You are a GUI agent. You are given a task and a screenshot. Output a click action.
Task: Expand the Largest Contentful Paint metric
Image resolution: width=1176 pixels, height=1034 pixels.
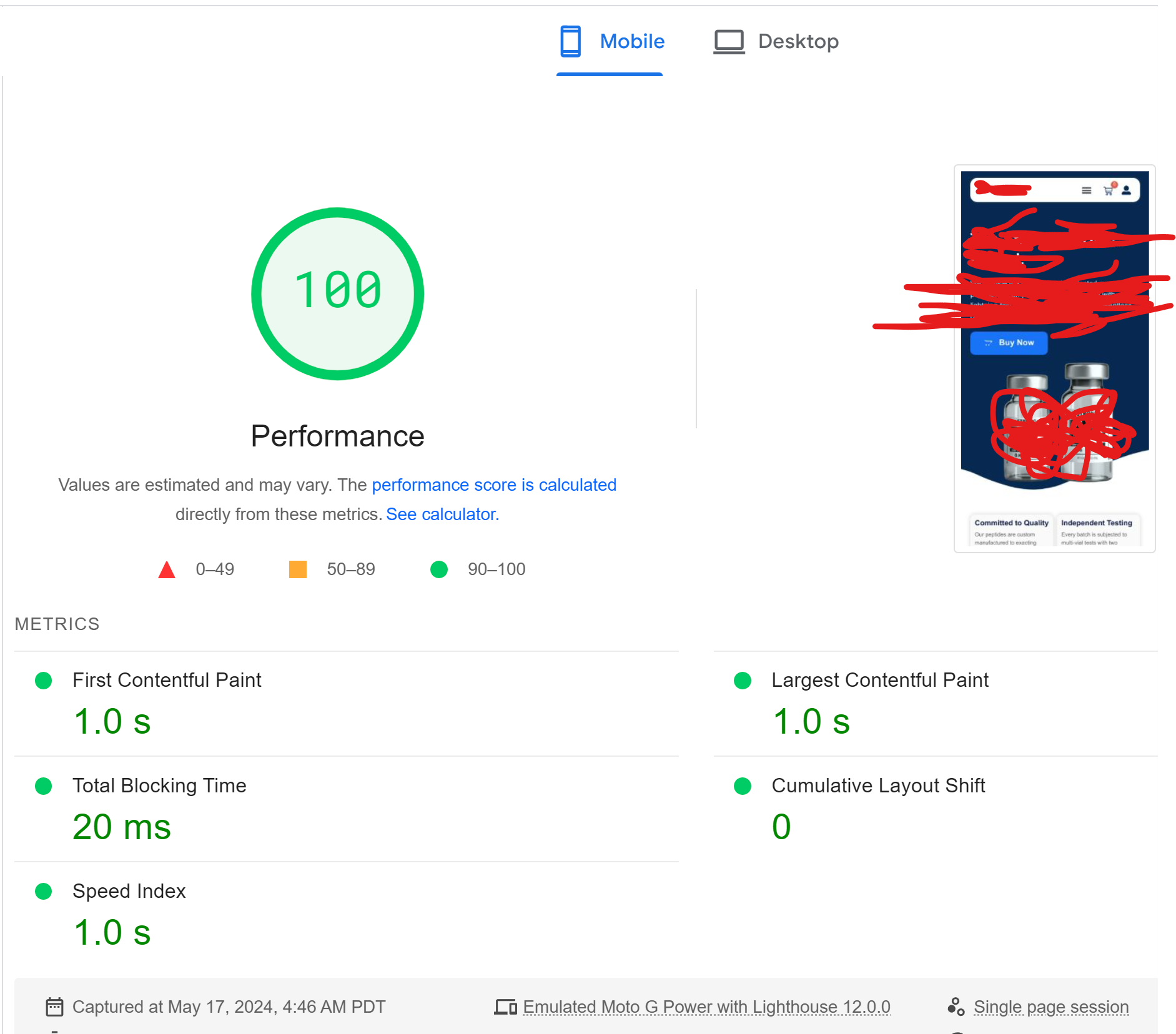tap(879, 680)
